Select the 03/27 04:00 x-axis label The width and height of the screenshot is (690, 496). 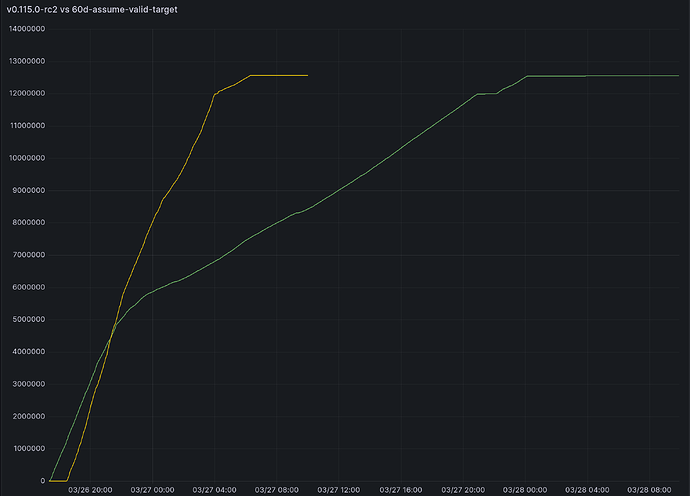click(x=214, y=490)
